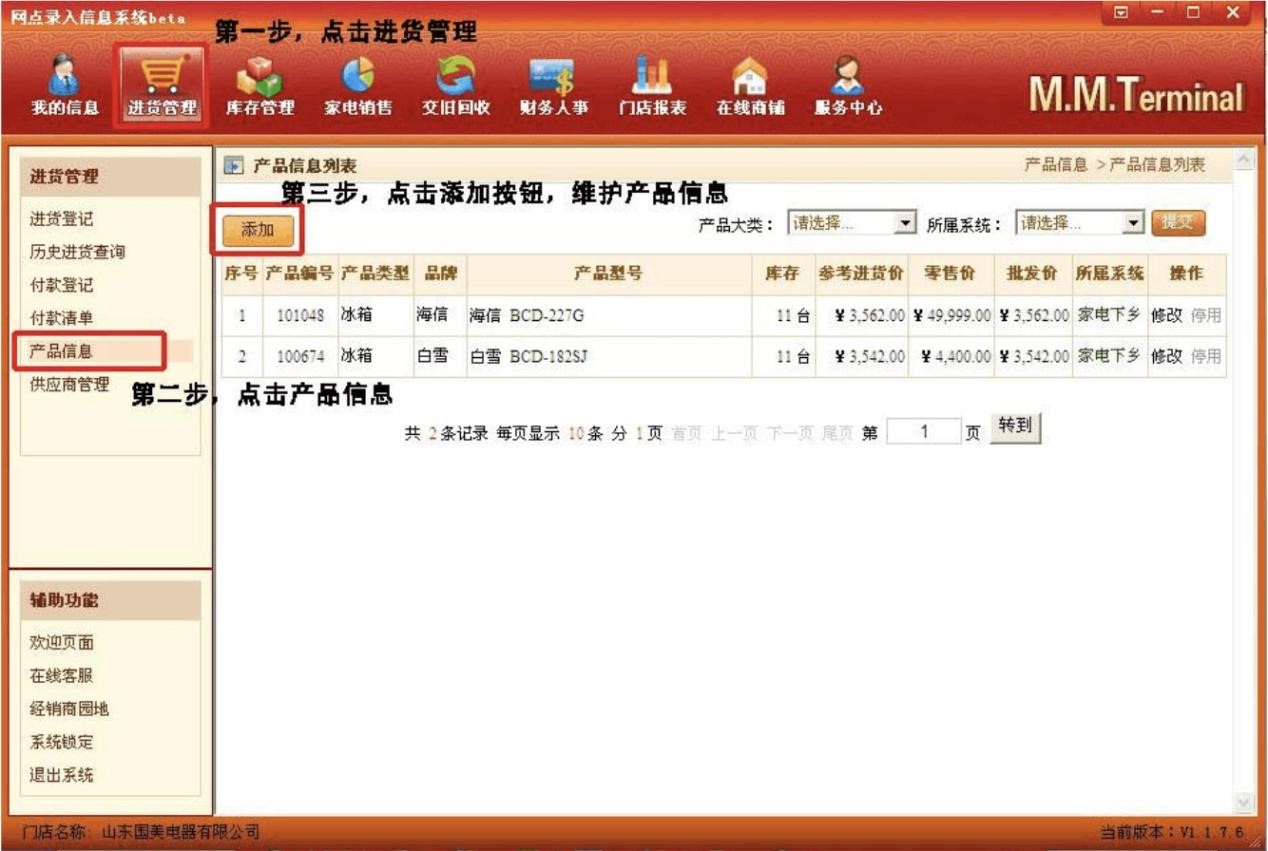This screenshot has width=1268, height=851.
Task: Click retail price ¥49,999.00 cell
Action: tap(952, 316)
